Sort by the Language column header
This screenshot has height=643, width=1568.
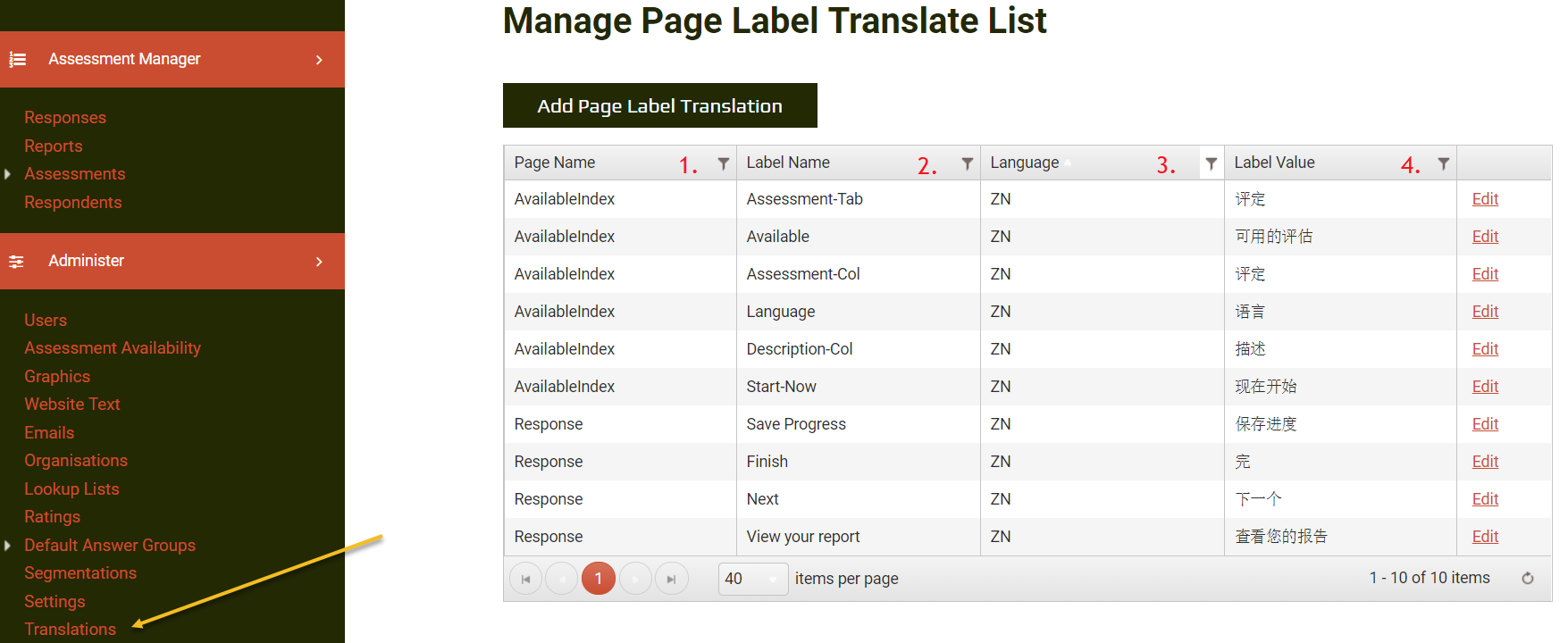click(1025, 163)
